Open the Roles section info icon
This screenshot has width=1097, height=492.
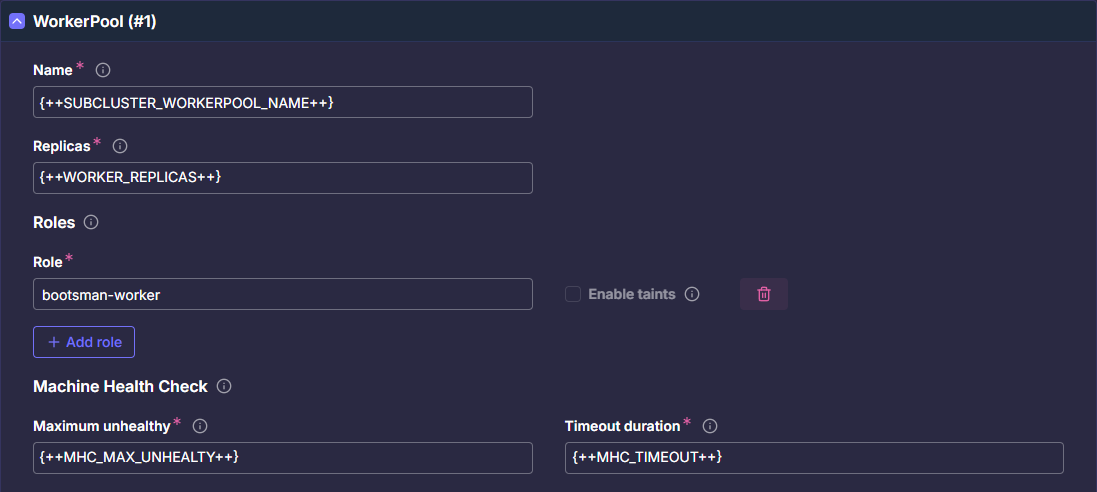[x=91, y=222]
